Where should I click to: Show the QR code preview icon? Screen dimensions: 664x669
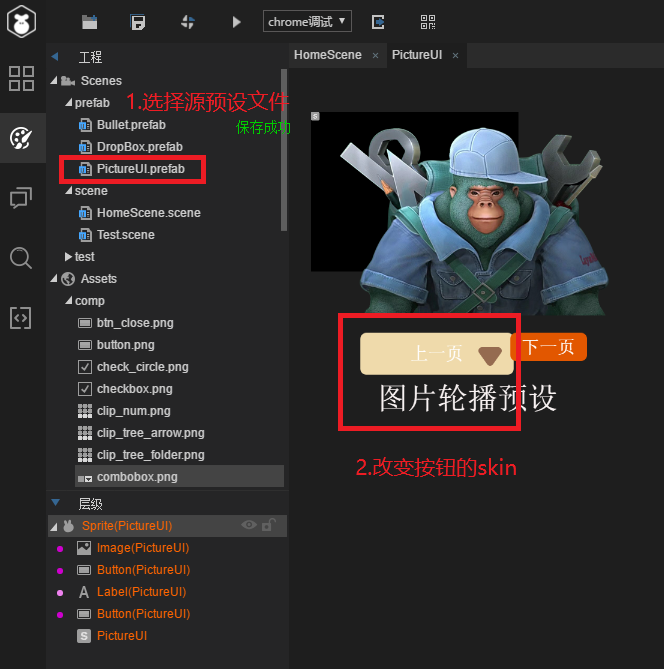pos(428,22)
